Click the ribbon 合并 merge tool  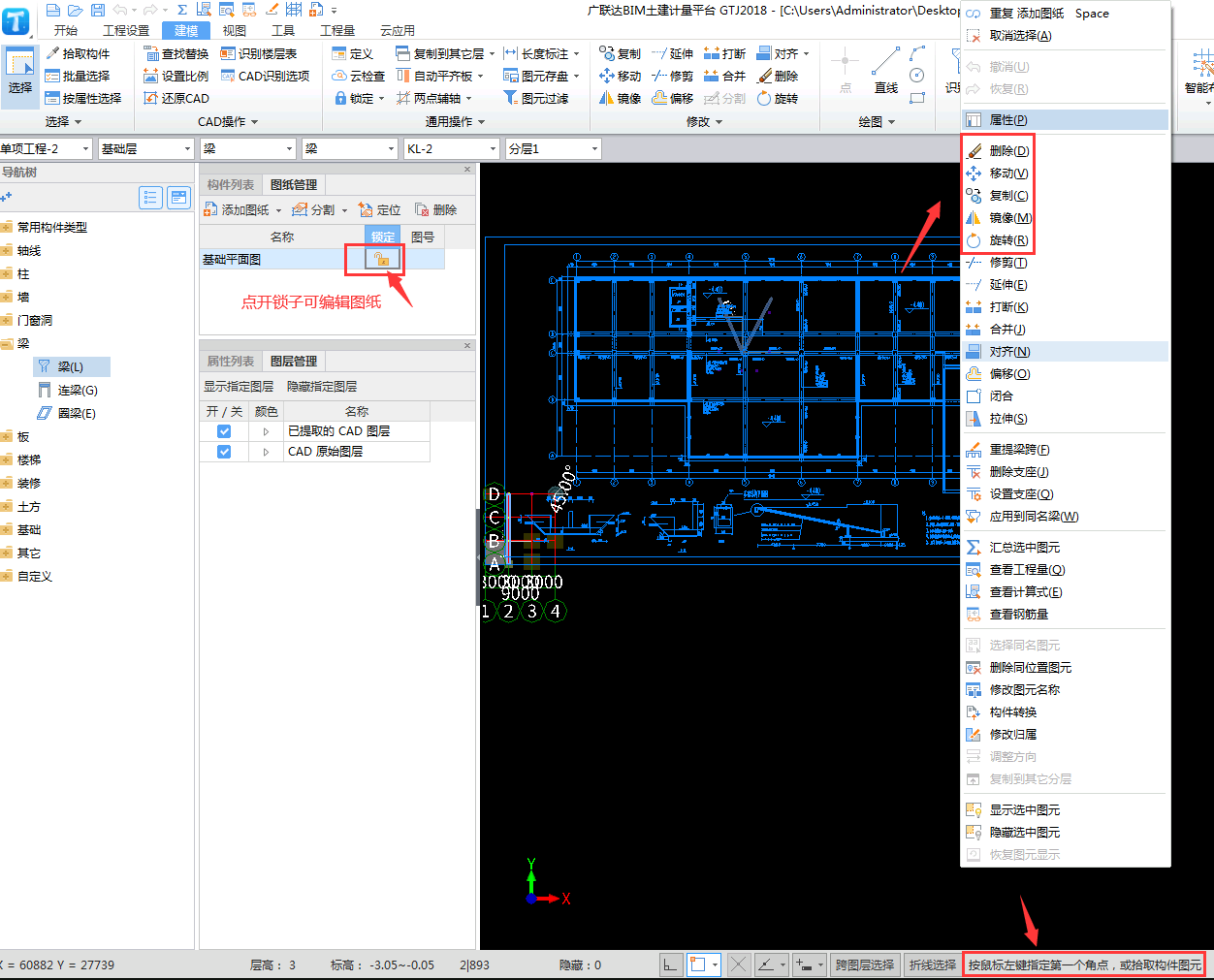point(724,76)
